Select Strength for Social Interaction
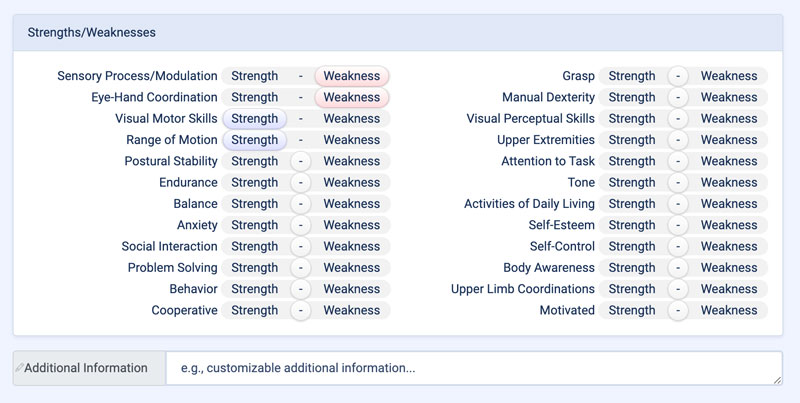This screenshot has width=800, height=403. [255, 246]
